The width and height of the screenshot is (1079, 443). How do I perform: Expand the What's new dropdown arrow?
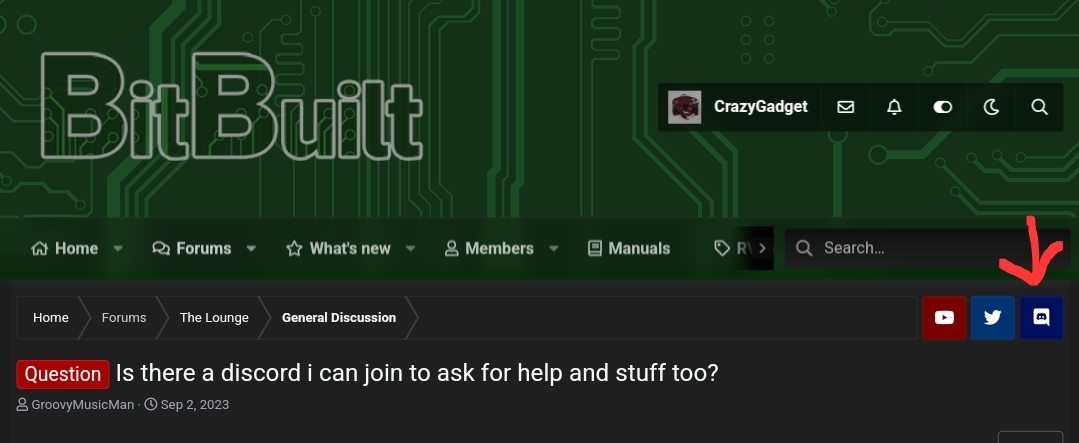point(410,248)
